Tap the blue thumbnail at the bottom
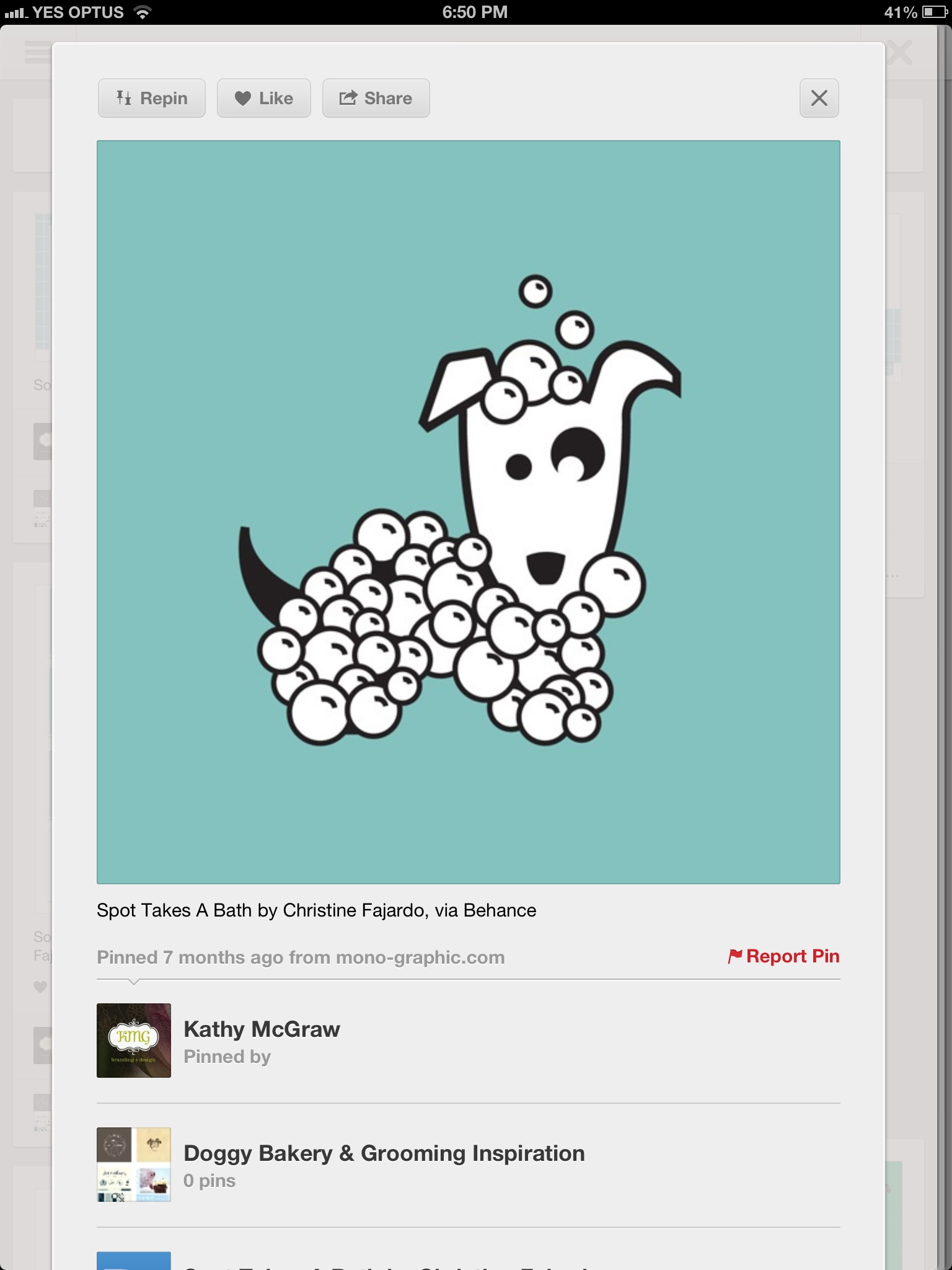The width and height of the screenshot is (952, 1270). 134,1260
